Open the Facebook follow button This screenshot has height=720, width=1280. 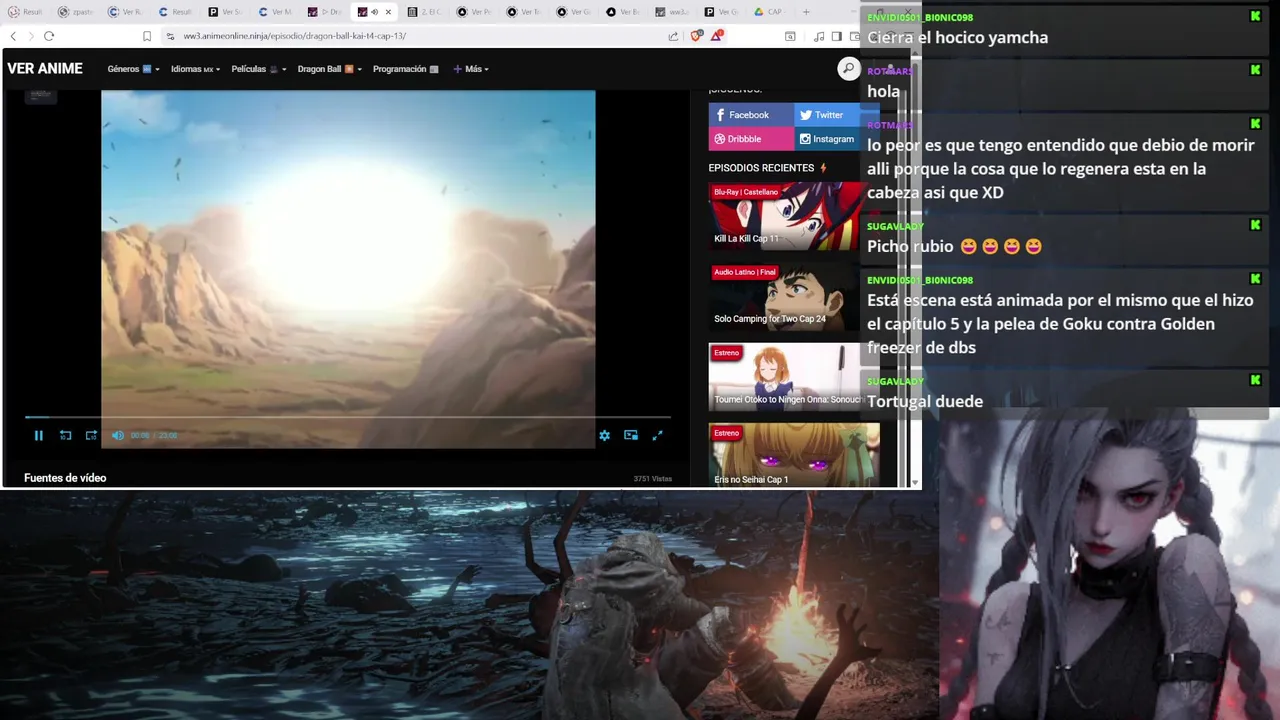[x=751, y=115]
